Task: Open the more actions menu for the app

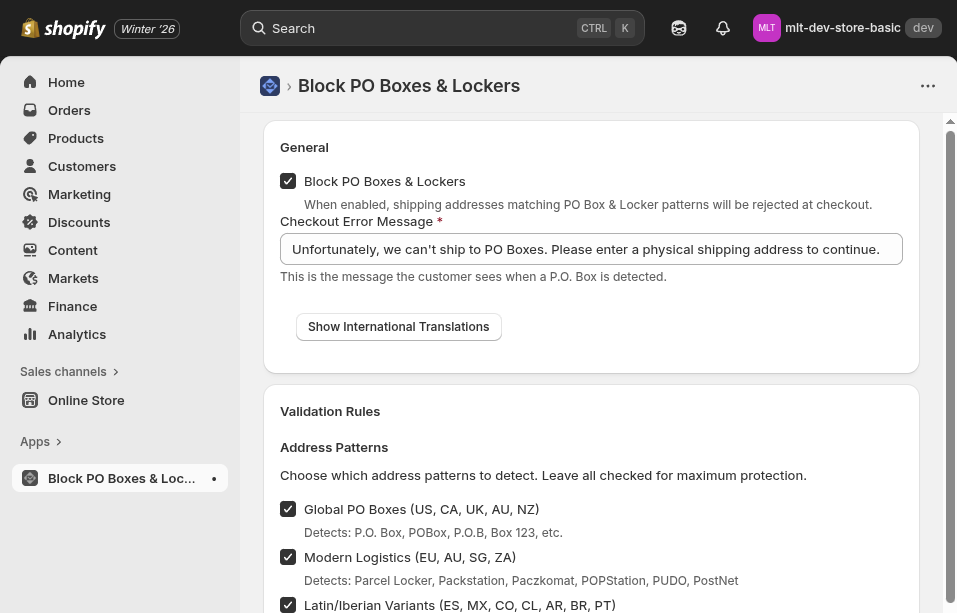Action: point(928,86)
